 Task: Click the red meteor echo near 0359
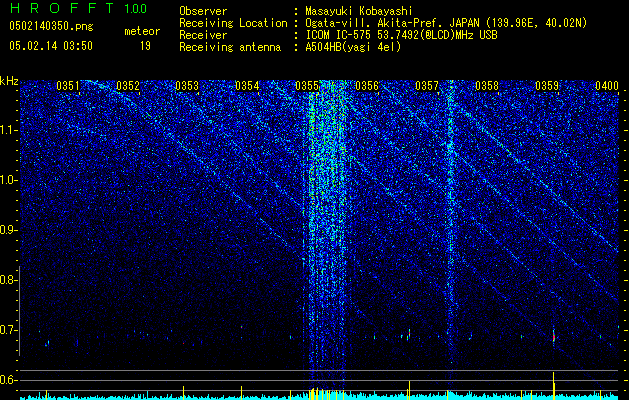click(x=554, y=337)
